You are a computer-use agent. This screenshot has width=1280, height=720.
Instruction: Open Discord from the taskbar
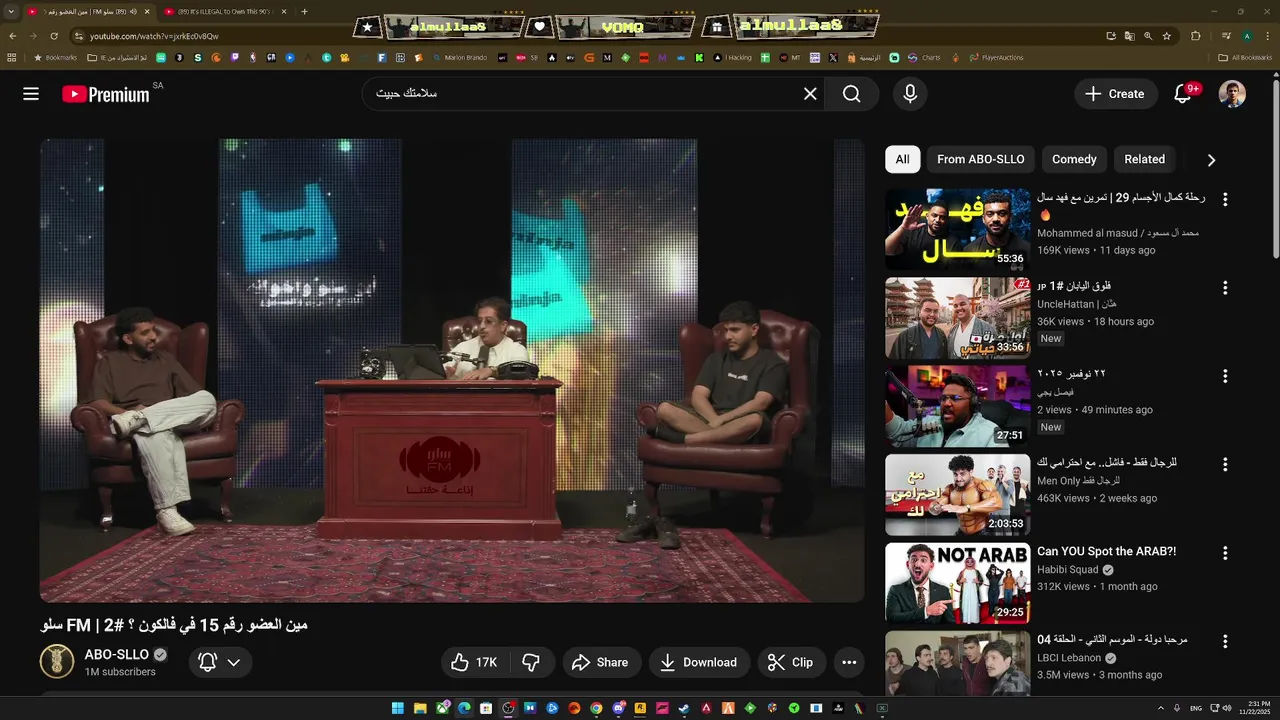(618, 708)
